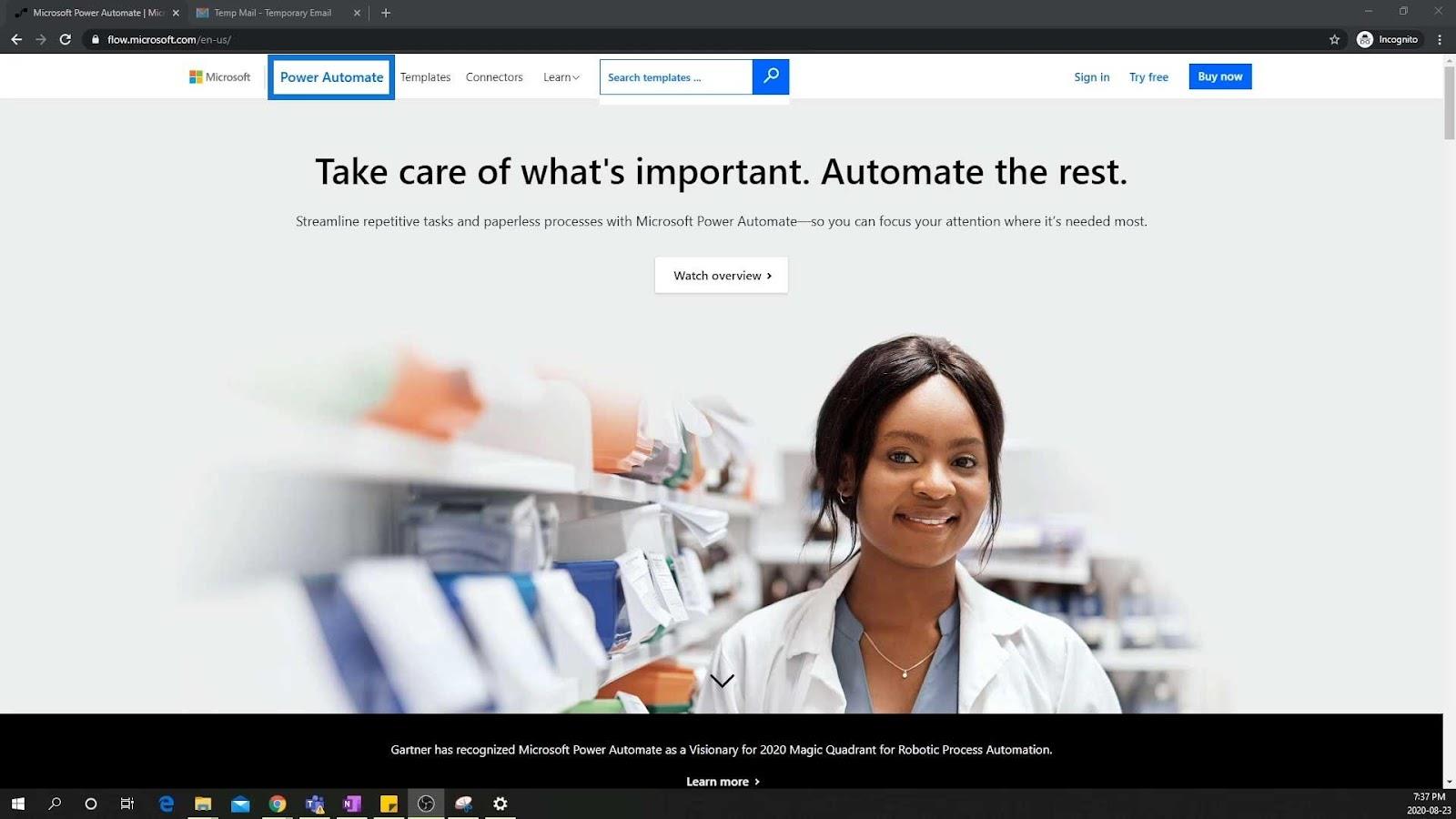Open Chrome's three-dot menu
This screenshot has height=819, width=1456.
pyautogui.click(x=1440, y=39)
